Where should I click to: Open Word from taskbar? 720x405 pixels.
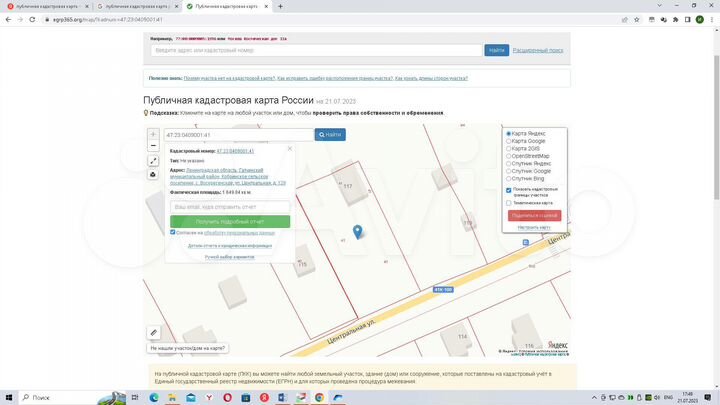point(282,397)
